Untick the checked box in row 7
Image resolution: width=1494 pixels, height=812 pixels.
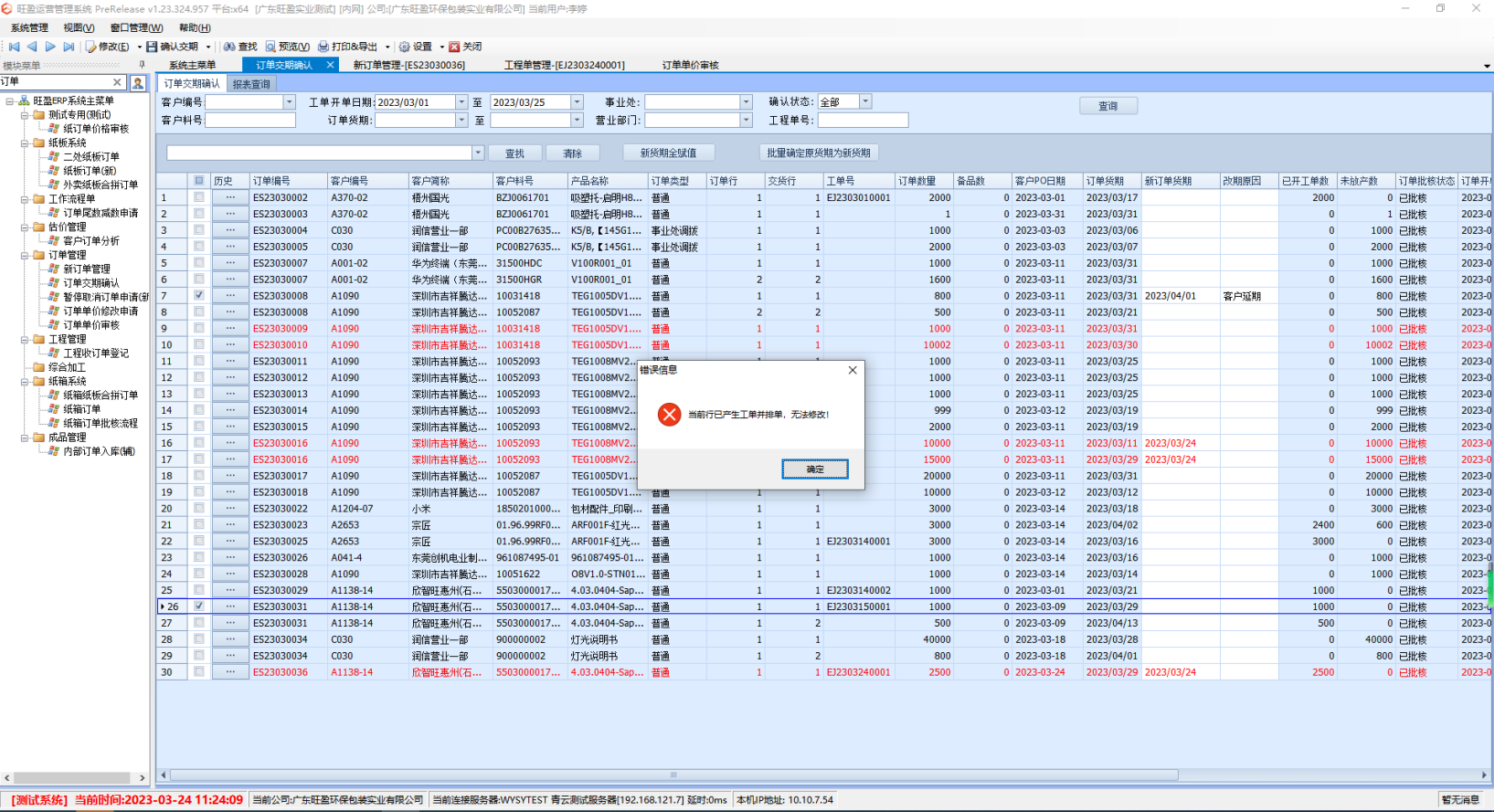pyautogui.click(x=199, y=296)
